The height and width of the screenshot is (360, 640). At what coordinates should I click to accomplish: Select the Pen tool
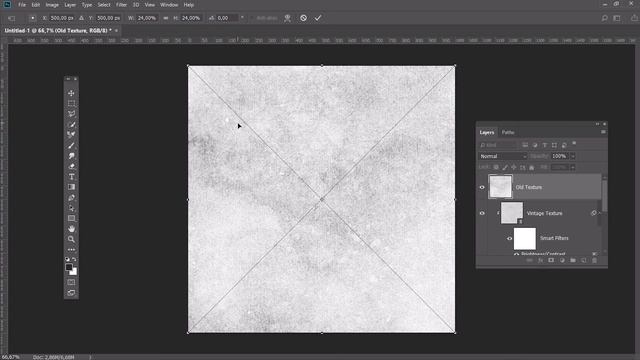point(71,198)
